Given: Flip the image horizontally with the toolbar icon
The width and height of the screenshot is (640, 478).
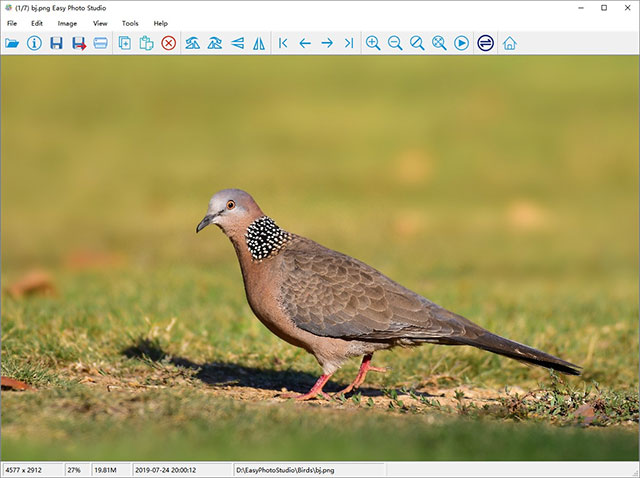Looking at the screenshot, I should [259, 43].
